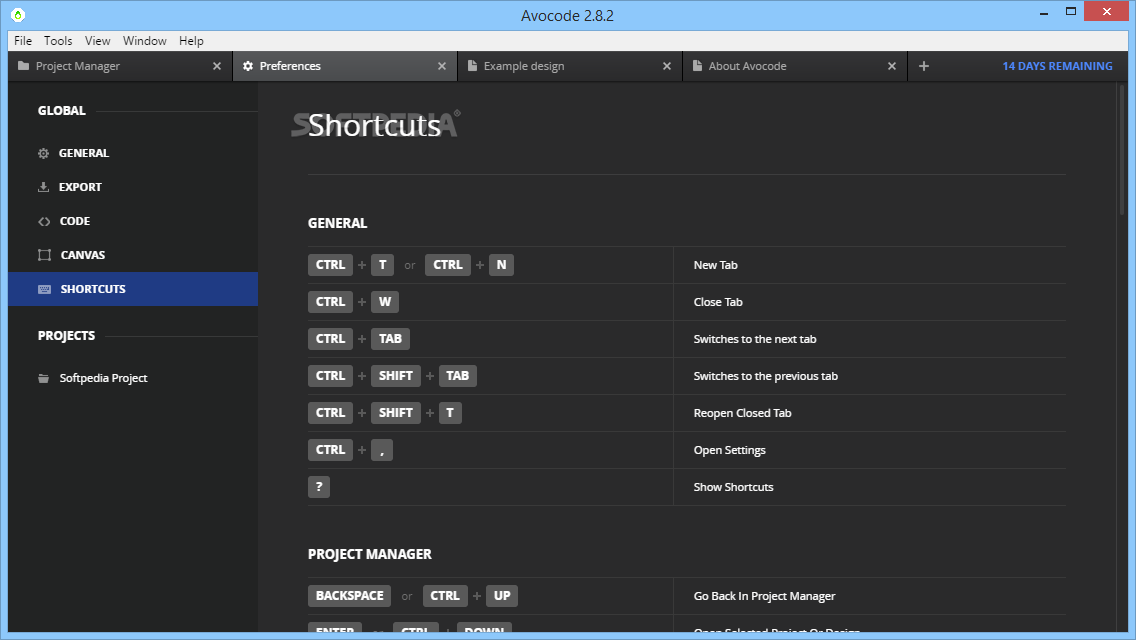Screen dimensions: 1136x640
Task: Click the Export download icon in sidebar
Action: pos(43,187)
